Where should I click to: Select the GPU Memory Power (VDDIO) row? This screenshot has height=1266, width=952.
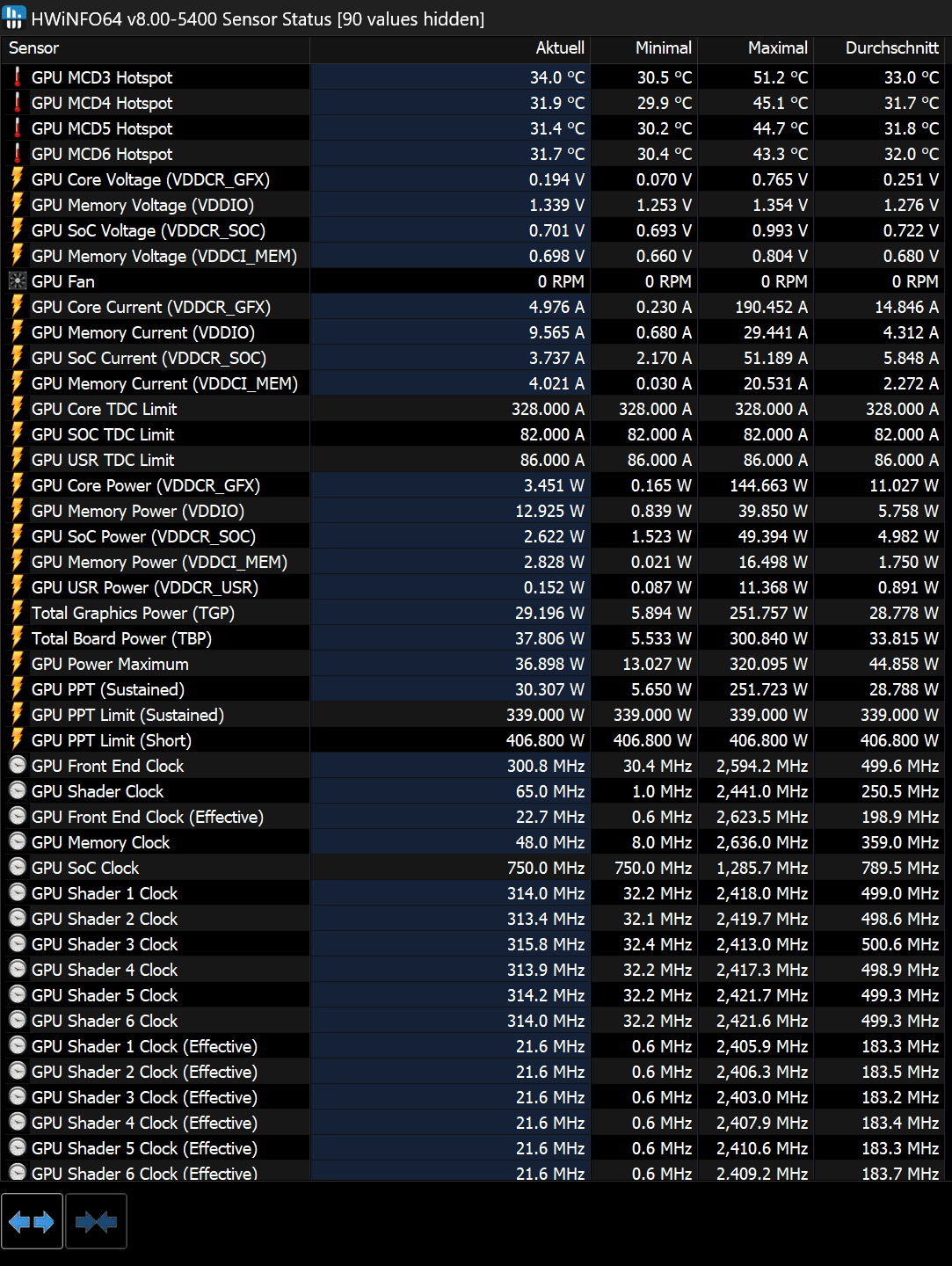pyautogui.click(x=473, y=511)
